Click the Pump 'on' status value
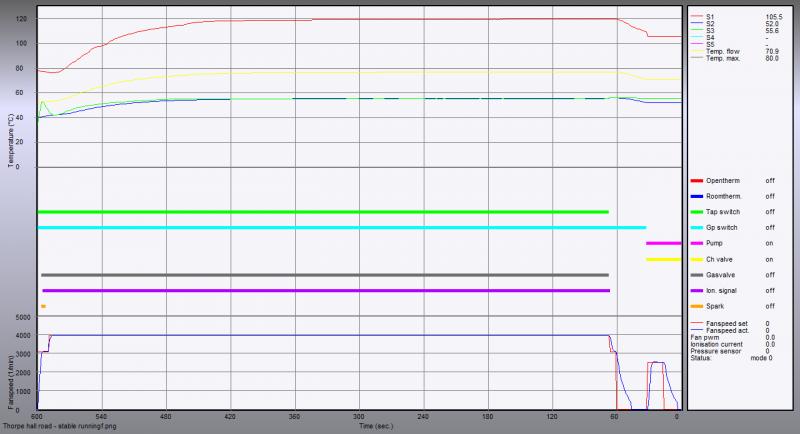This screenshot has height=434, width=800. pos(770,244)
